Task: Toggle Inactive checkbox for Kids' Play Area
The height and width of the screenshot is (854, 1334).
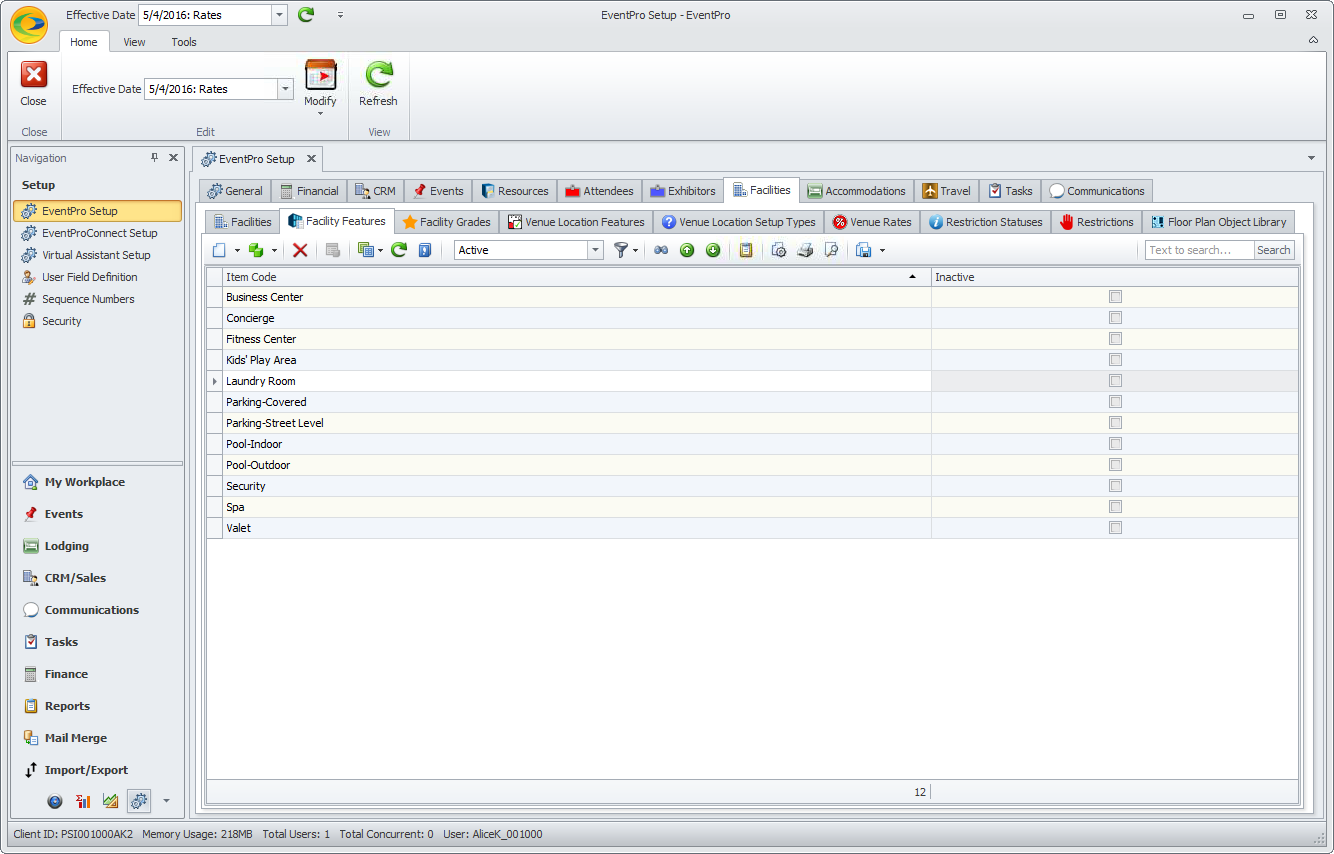Action: tap(1115, 360)
